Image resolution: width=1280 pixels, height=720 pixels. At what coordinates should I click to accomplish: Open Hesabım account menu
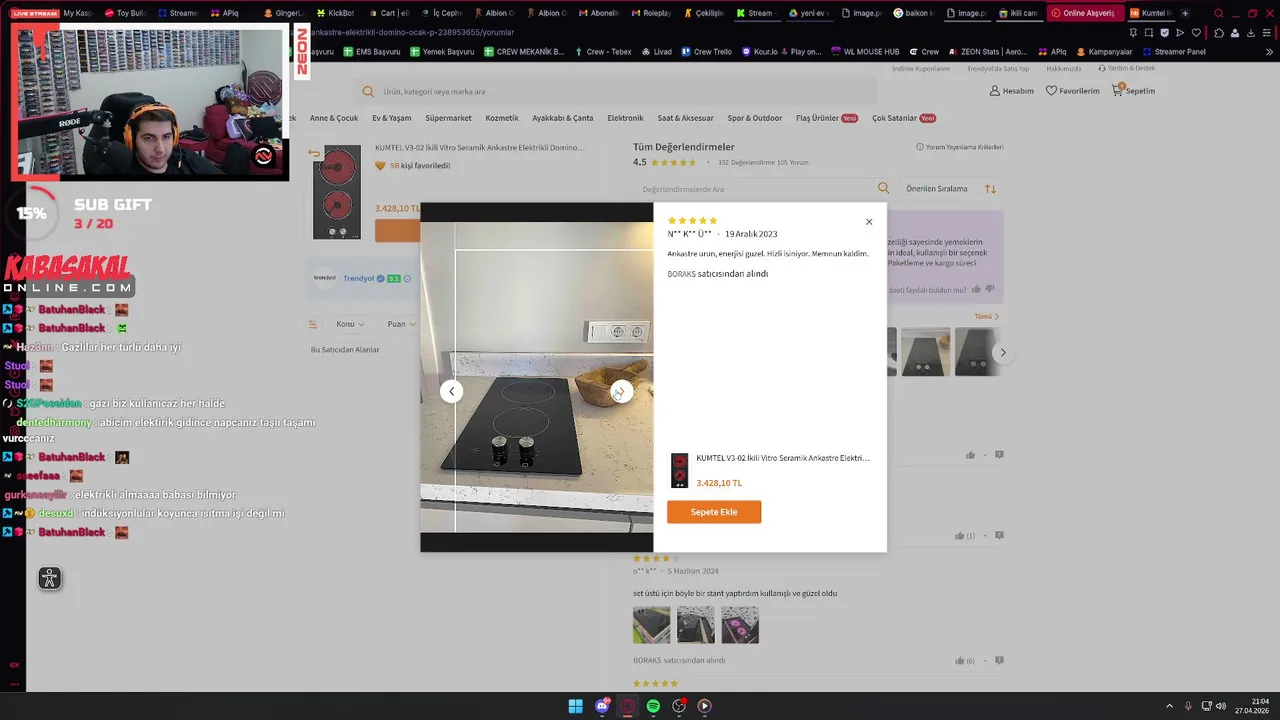click(1011, 91)
